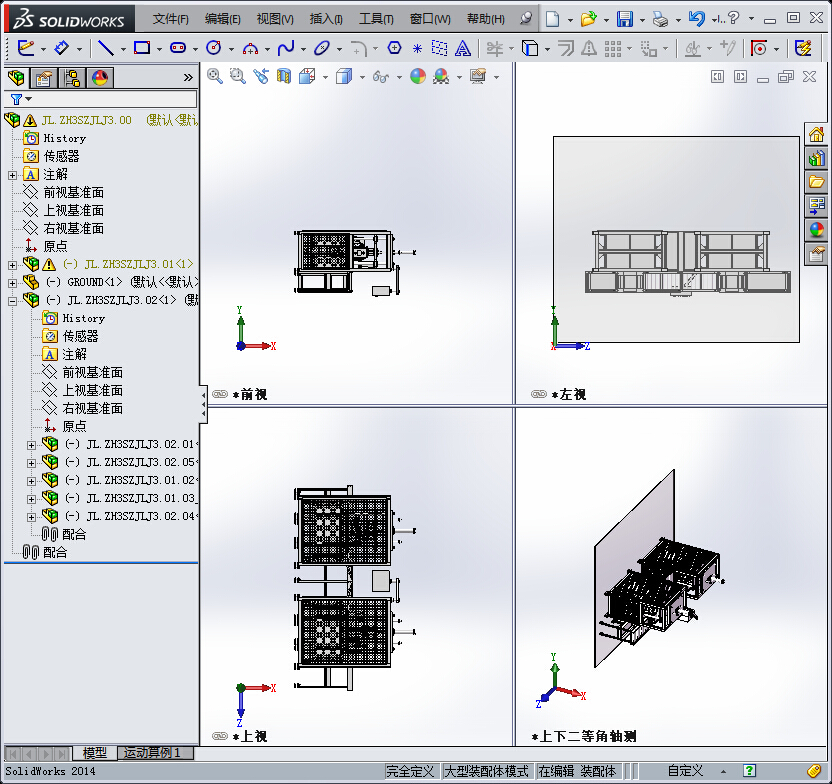Click Section View icon

(284, 76)
